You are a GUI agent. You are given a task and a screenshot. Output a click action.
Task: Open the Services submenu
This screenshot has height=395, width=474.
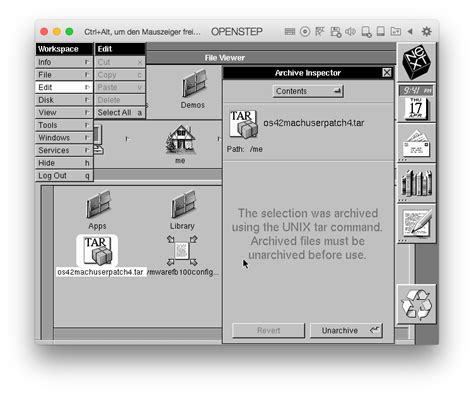coord(64,150)
